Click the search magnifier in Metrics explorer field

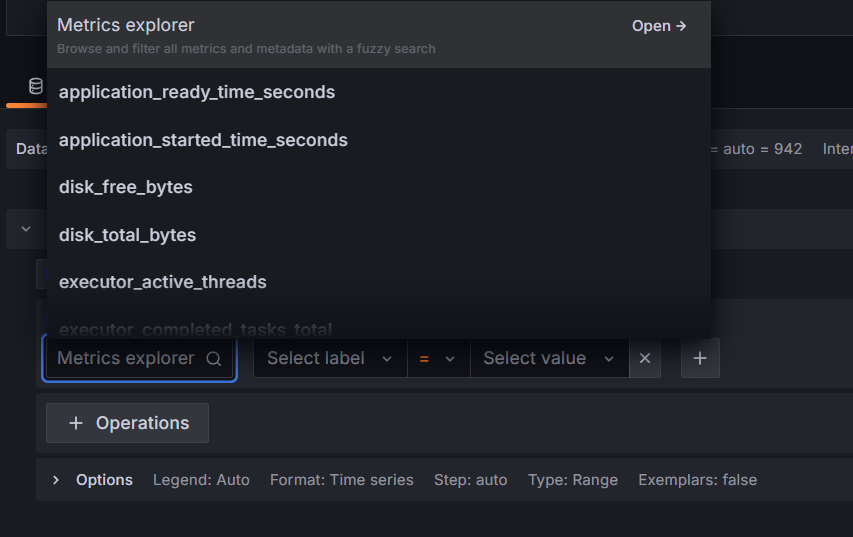(x=214, y=359)
